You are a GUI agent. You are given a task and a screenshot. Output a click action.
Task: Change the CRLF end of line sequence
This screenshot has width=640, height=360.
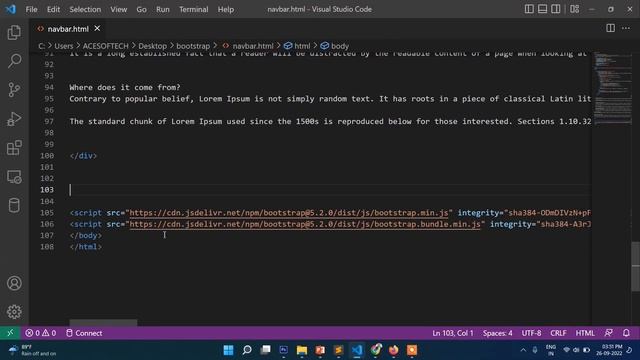coord(558,333)
